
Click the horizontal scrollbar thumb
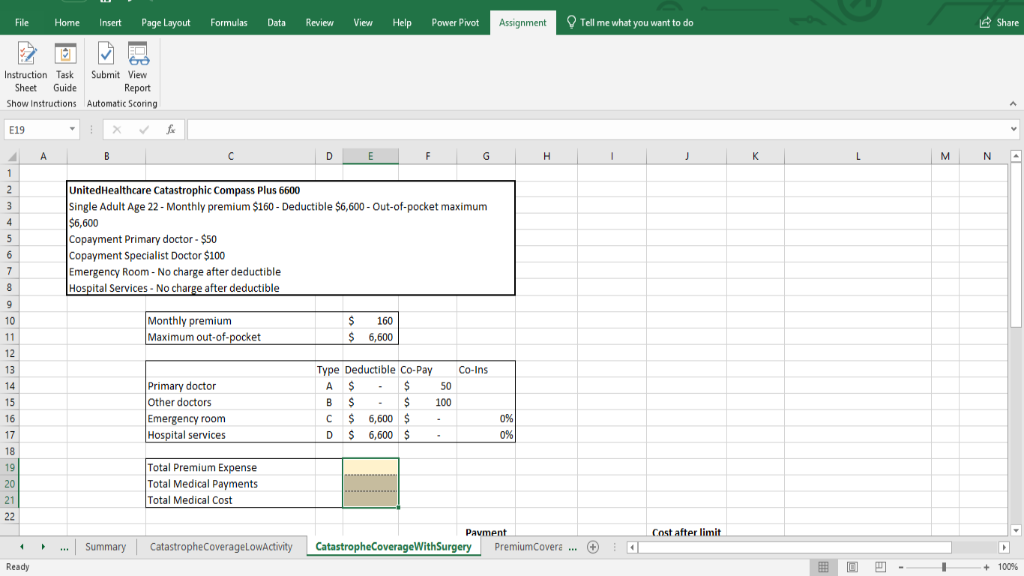click(795, 547)
